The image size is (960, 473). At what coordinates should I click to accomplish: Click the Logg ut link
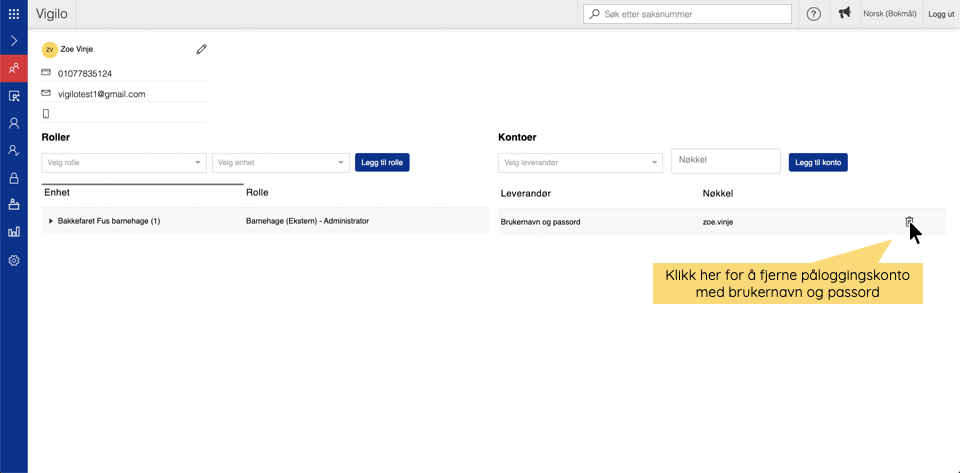(x=941, y=14)
